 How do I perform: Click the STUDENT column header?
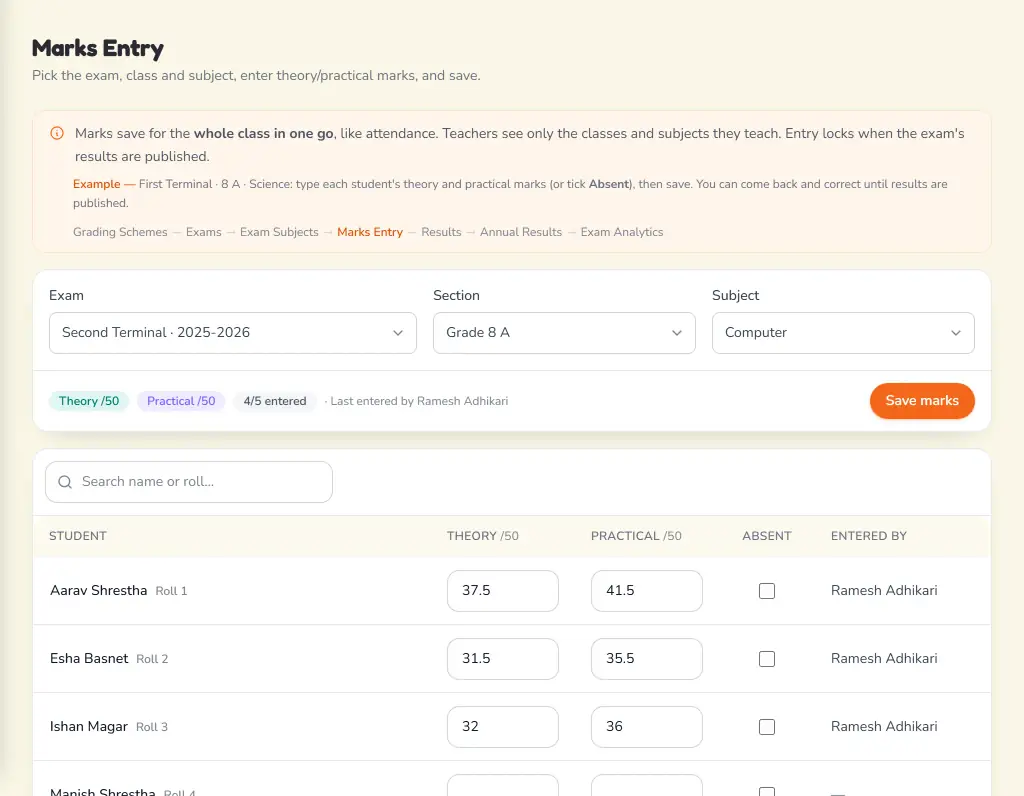point(78,536)
